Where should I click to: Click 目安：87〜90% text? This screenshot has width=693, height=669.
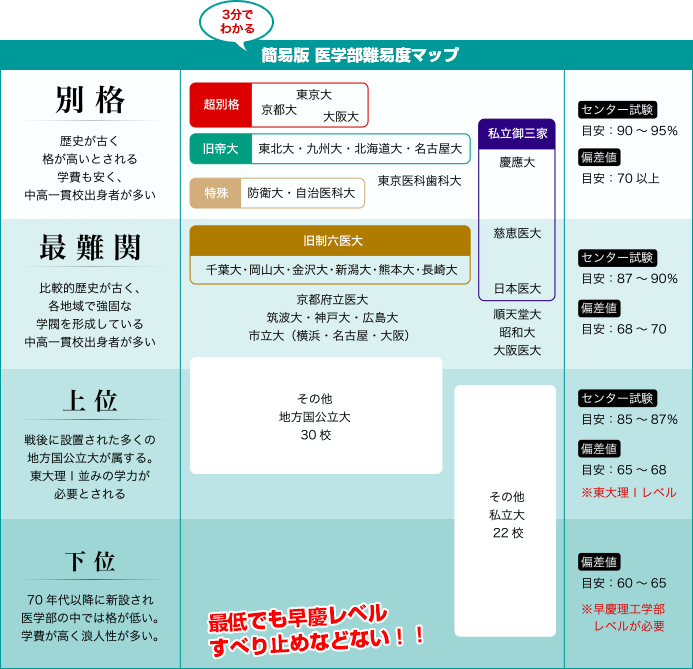pos(629,279)
